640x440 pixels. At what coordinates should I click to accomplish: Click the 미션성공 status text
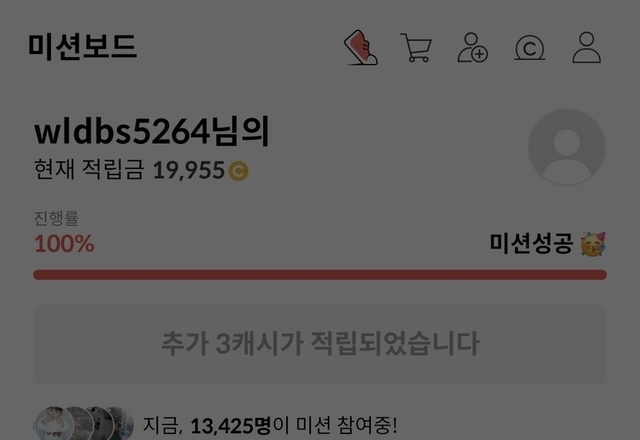tap(531, 244)
